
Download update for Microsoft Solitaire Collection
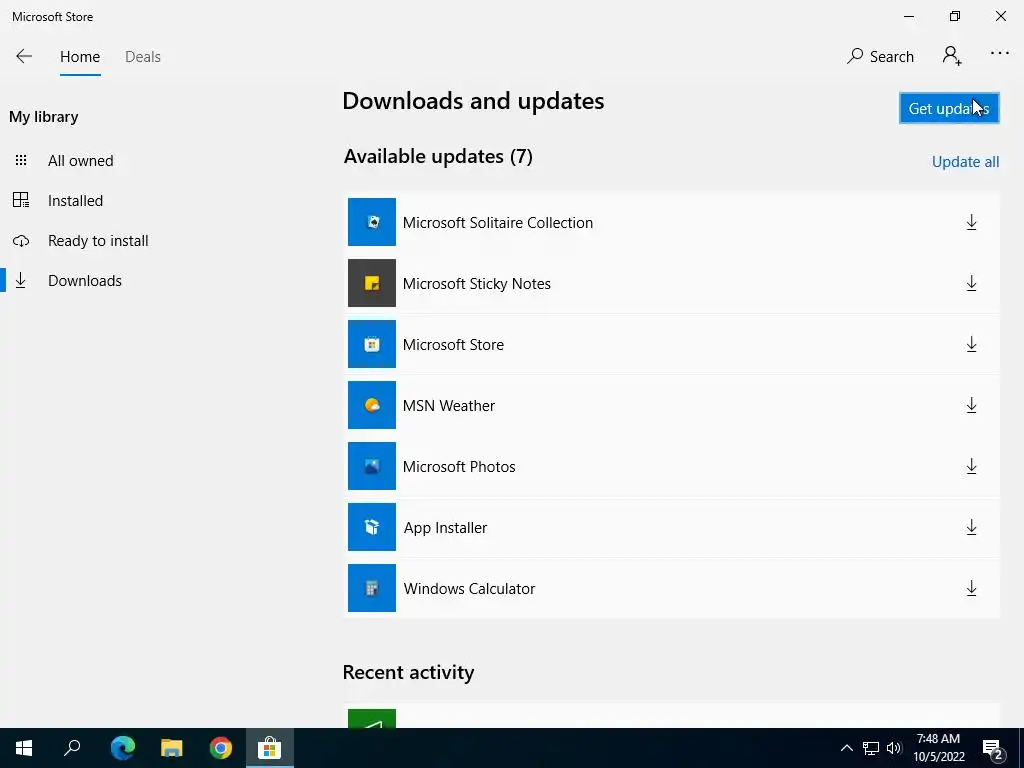[971, 223]
